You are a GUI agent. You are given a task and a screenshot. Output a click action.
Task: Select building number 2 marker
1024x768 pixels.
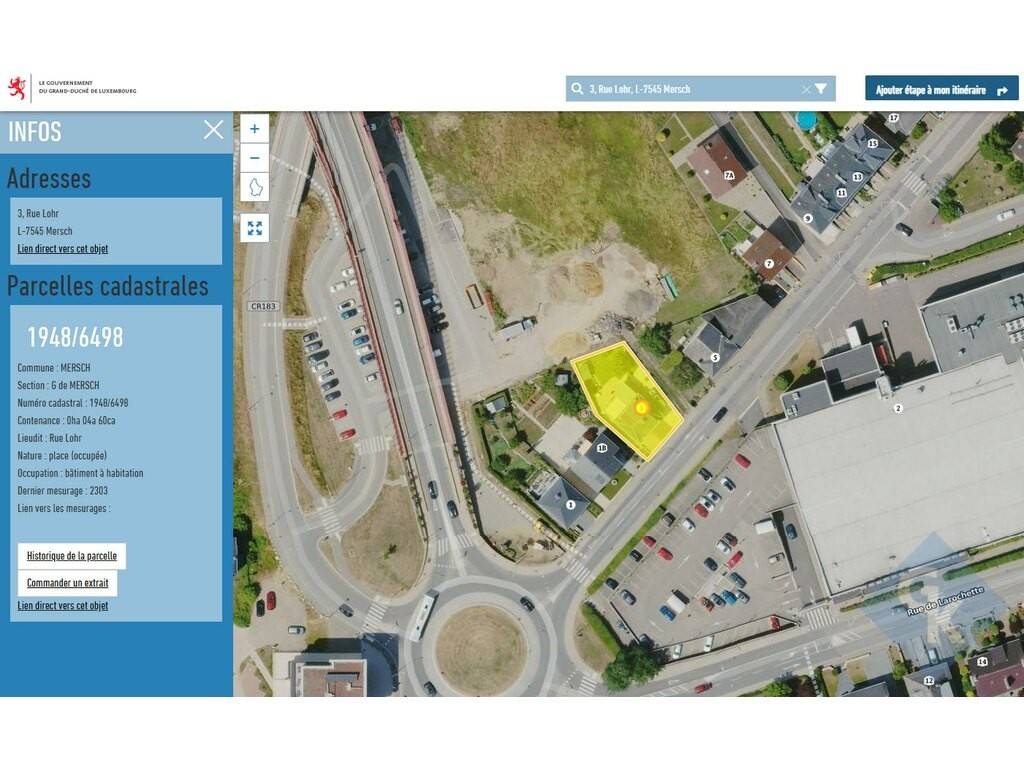pyautogui.click(x=897, y=408)
